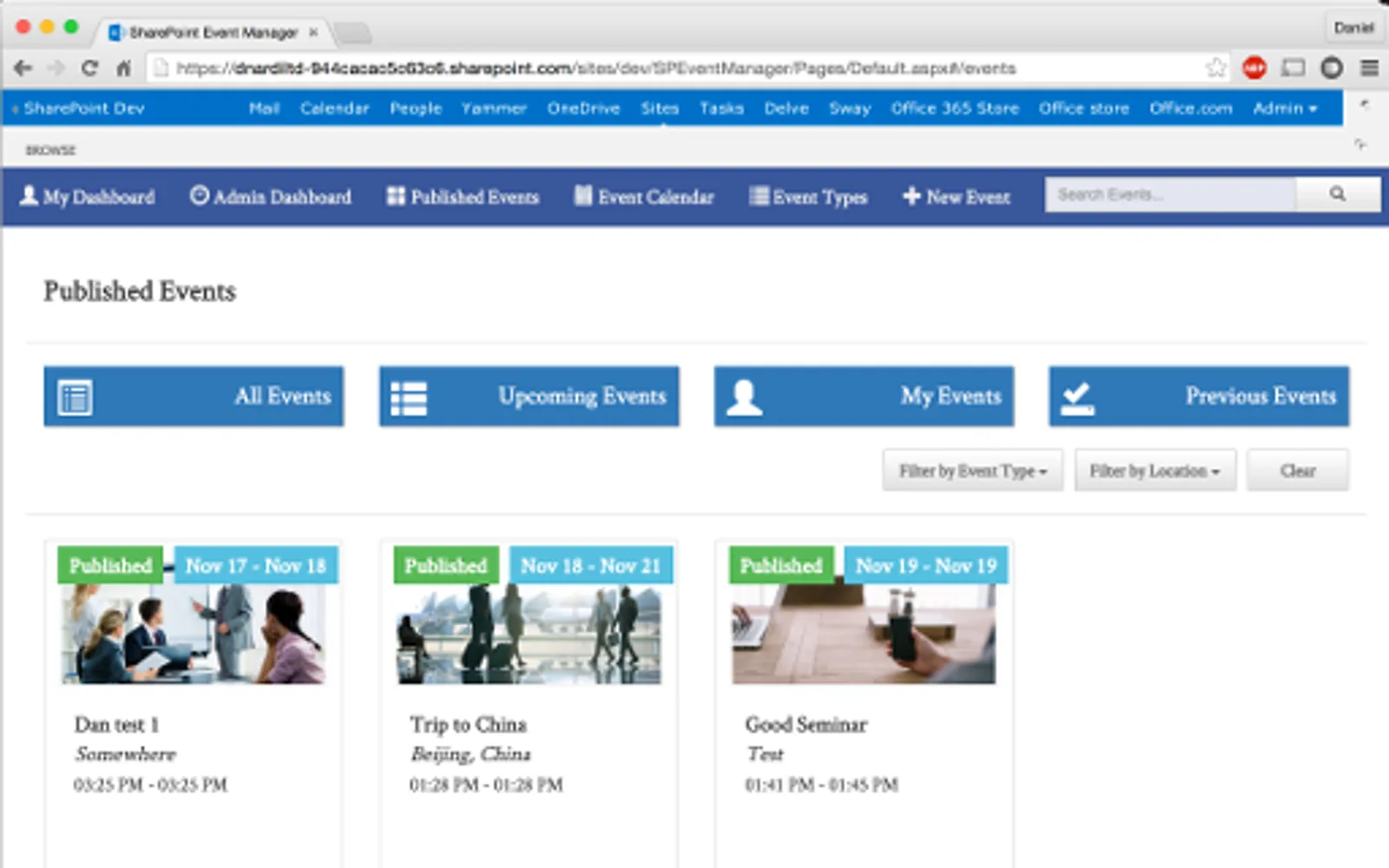Go to Published Events in the nav bar
This screenshot has width=1389, height=868.
pyautogui.click(x=463, y=197)
